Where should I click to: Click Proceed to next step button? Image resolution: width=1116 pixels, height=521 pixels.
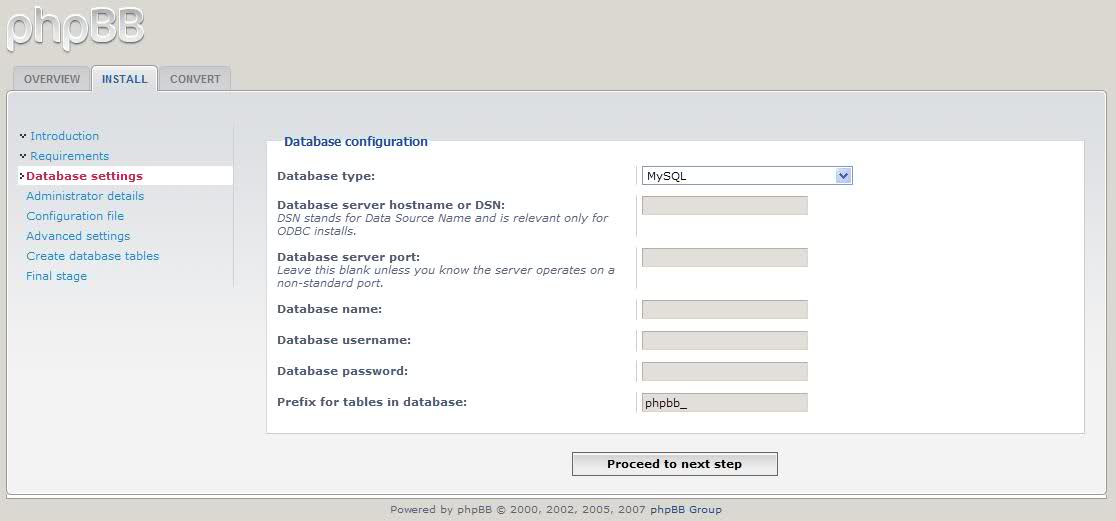(675, 464)
